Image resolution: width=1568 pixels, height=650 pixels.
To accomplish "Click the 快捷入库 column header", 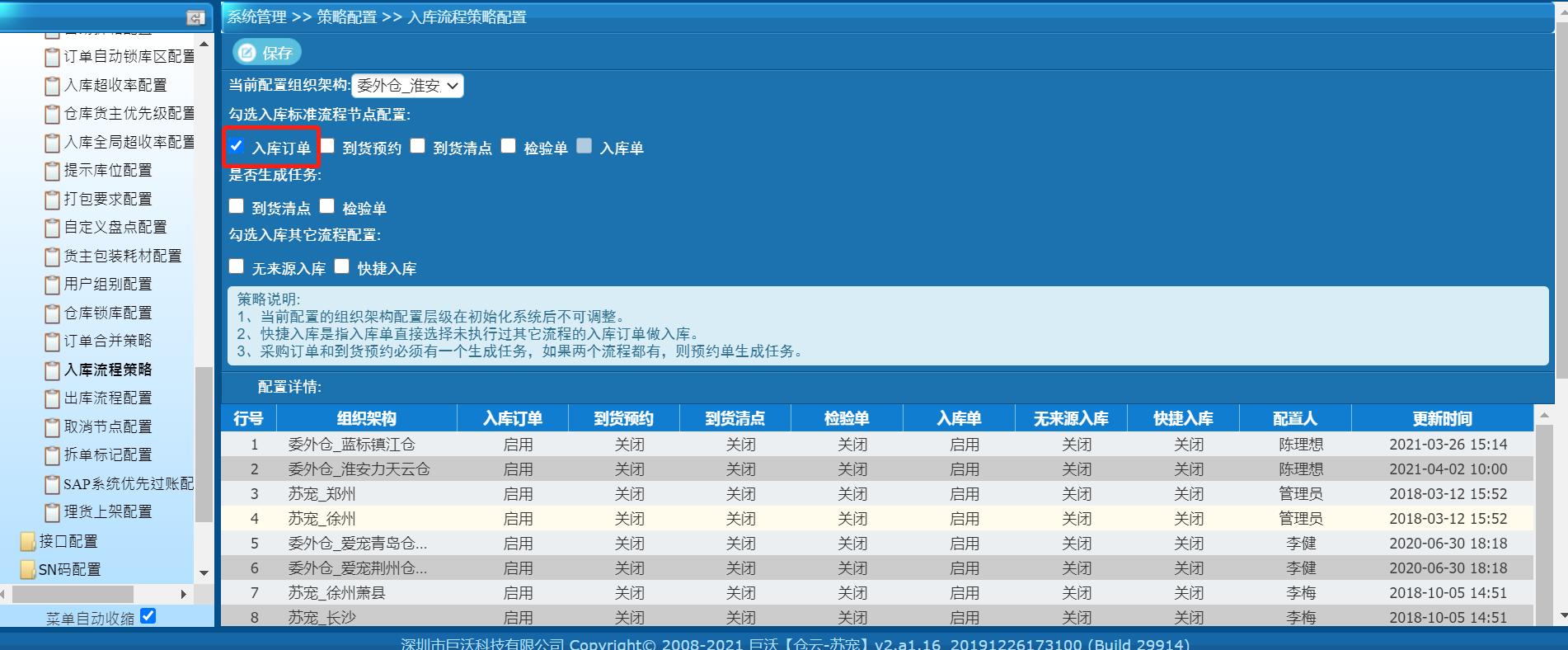I will point(1183,418).
